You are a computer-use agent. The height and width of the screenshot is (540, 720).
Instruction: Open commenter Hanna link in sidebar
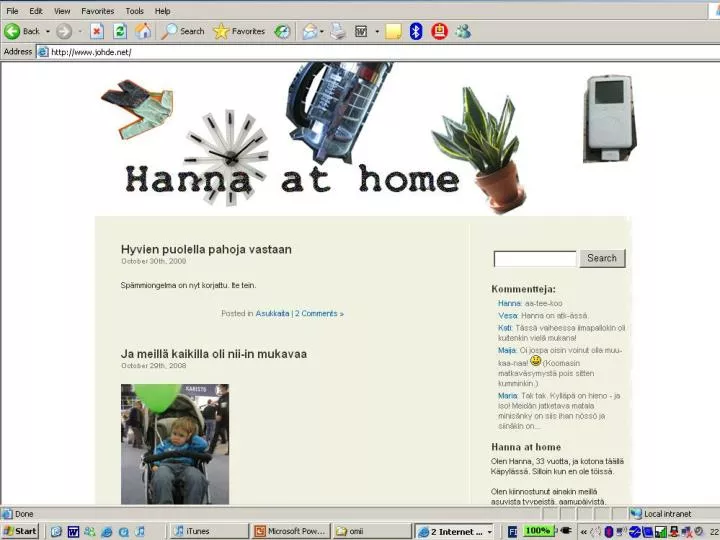tap(509, 304)
